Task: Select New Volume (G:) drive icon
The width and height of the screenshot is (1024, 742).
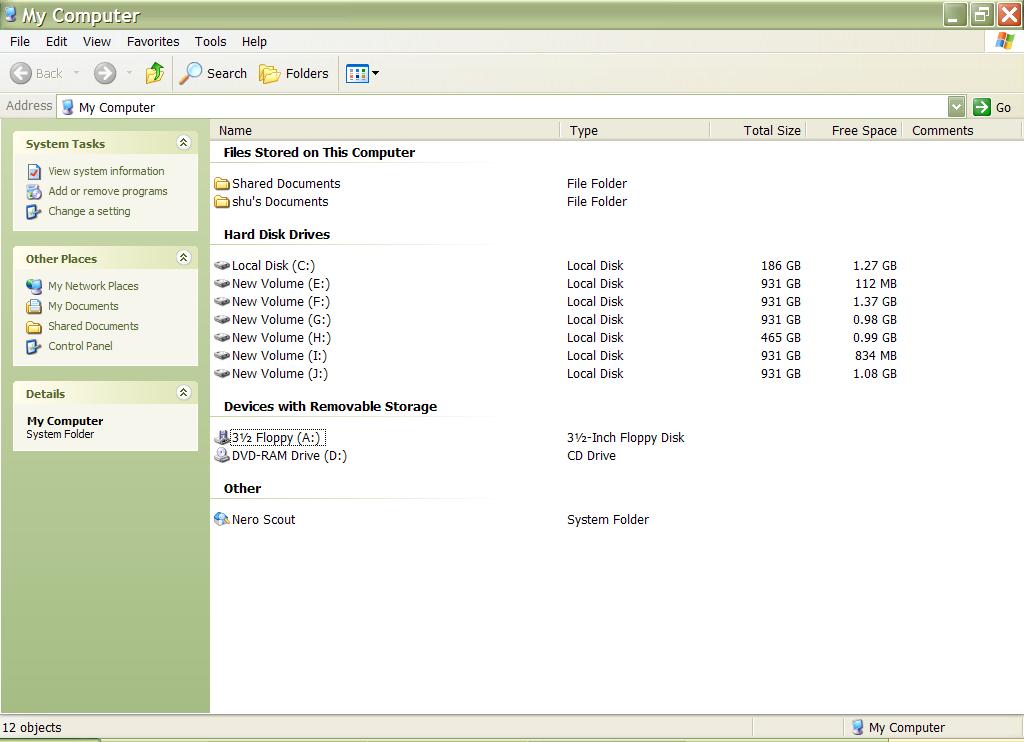Action: [222, 319]
